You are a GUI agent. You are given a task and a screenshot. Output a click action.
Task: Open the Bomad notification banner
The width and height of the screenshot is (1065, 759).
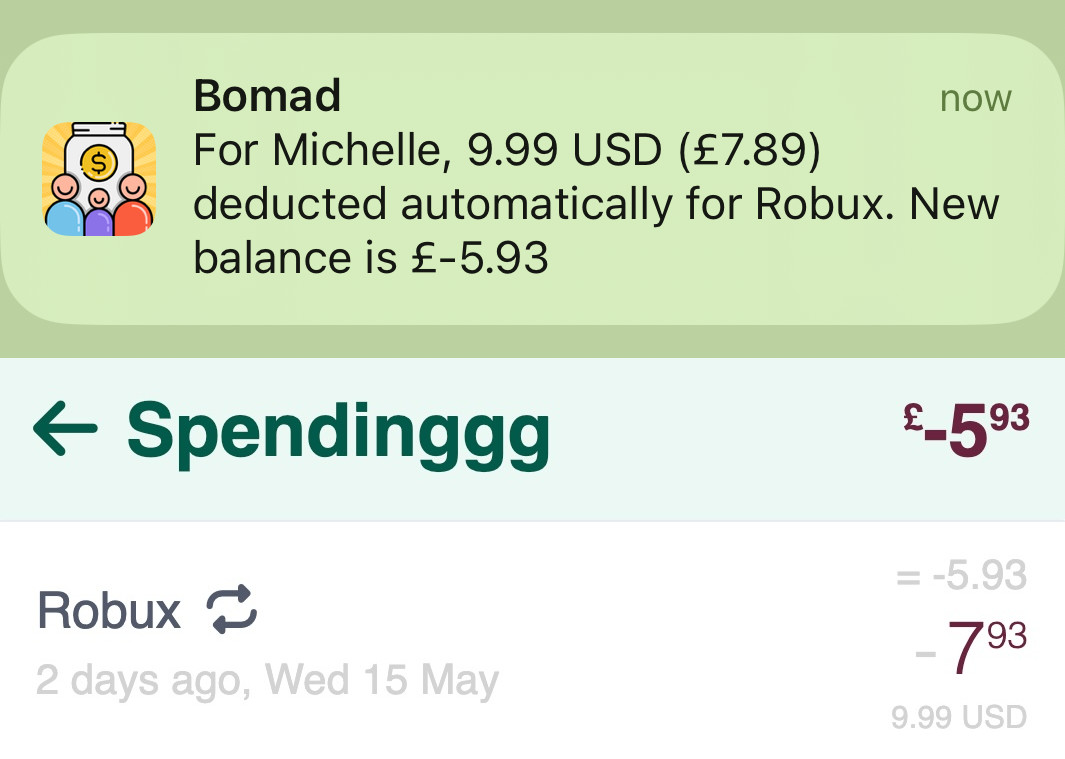pos(532,179)
